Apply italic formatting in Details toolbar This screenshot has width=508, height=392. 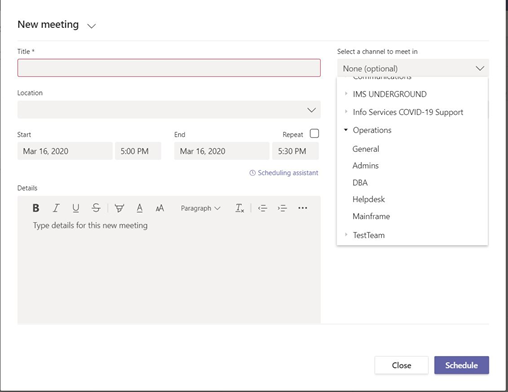pos(56,208)
